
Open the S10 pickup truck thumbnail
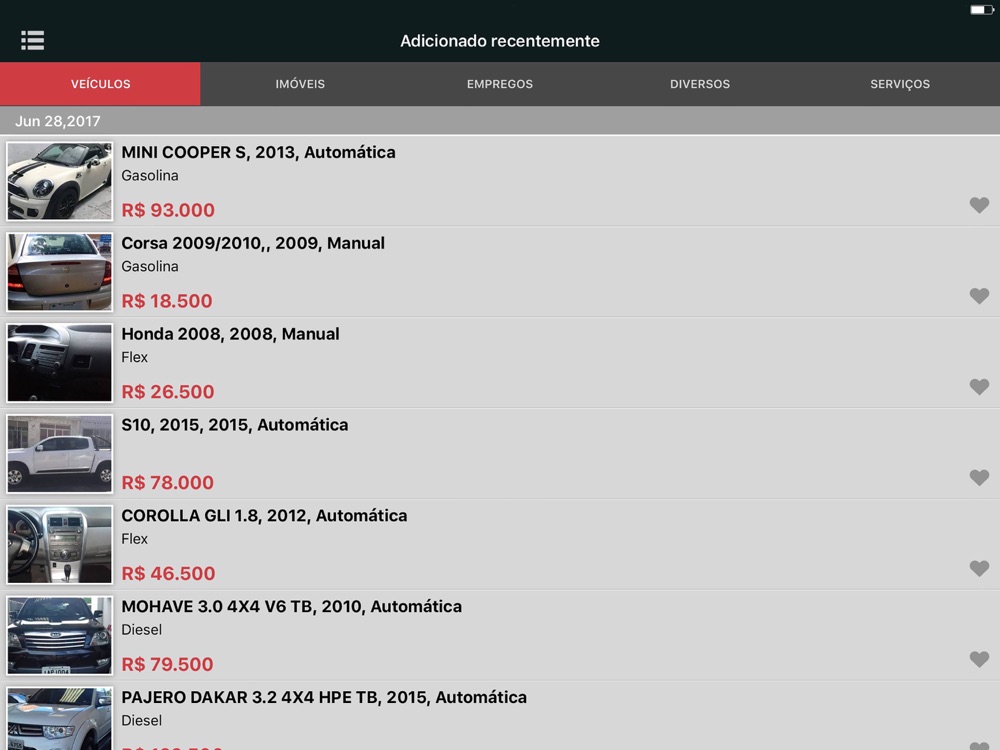click(x=59, y=453)
